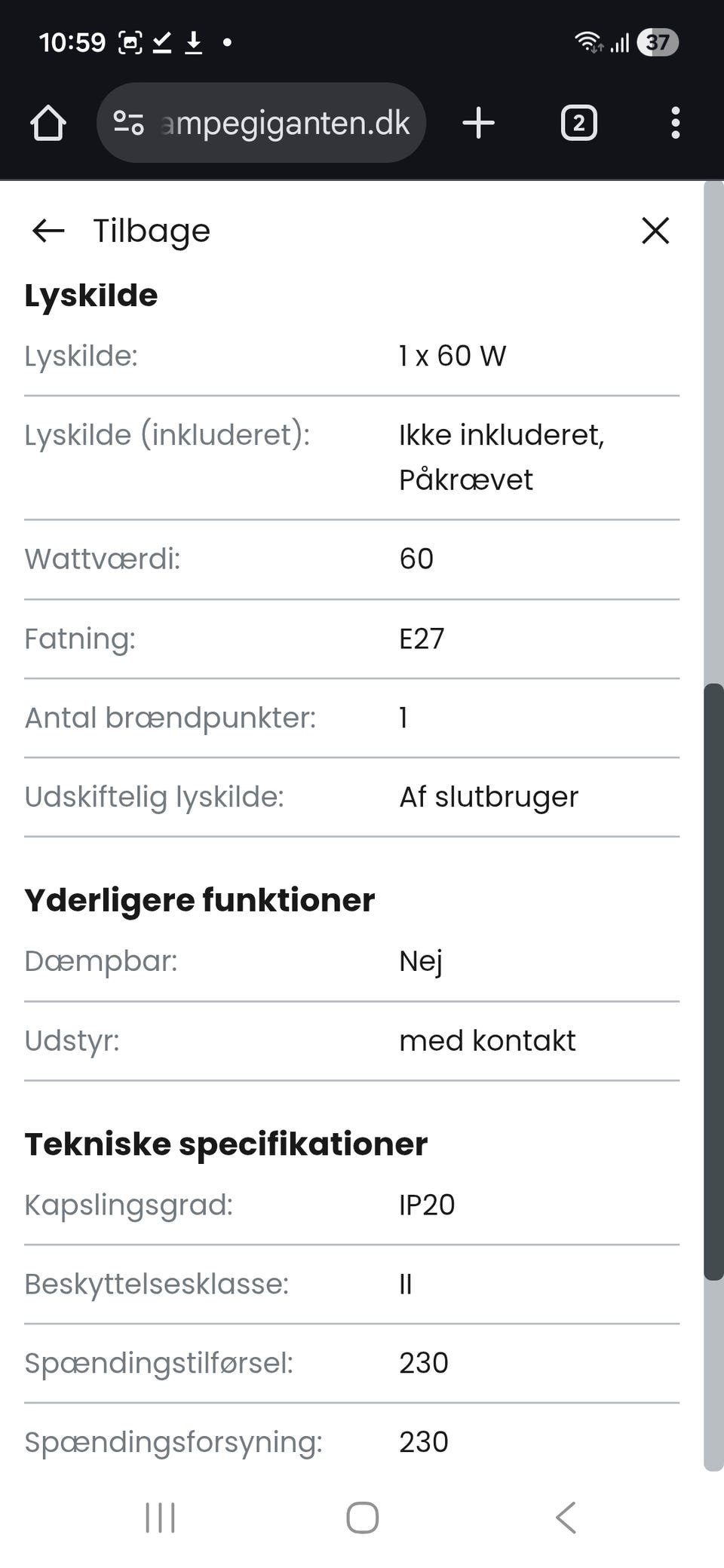Select the Fatning E27 row value
This screenshot has width=724, height=1568.
[422, 639]
